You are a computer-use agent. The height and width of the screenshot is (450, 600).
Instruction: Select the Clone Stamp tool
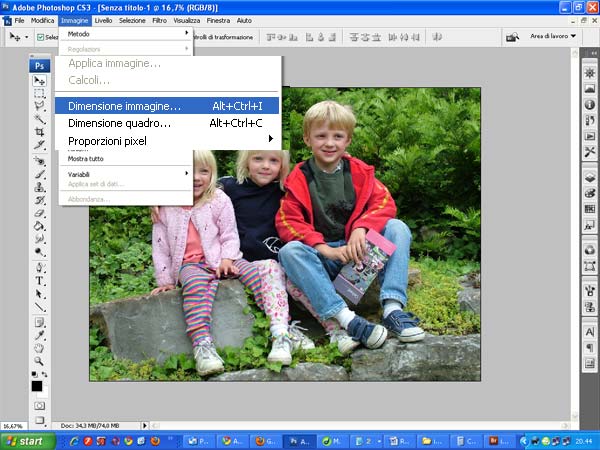click(x=39, y=187)
